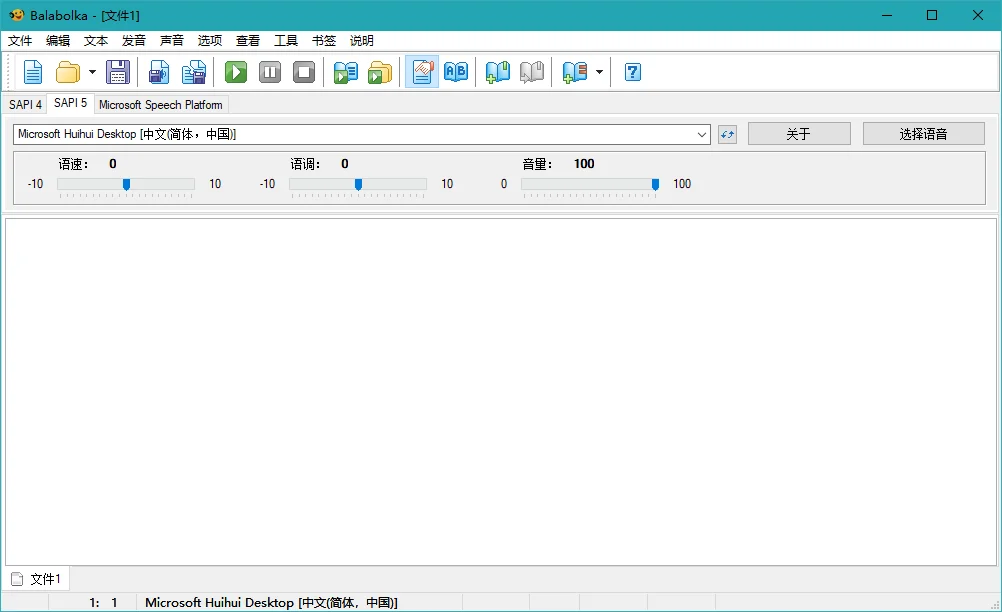
Task: Expand the open-file recent list arrow
Action: point(92,72)
